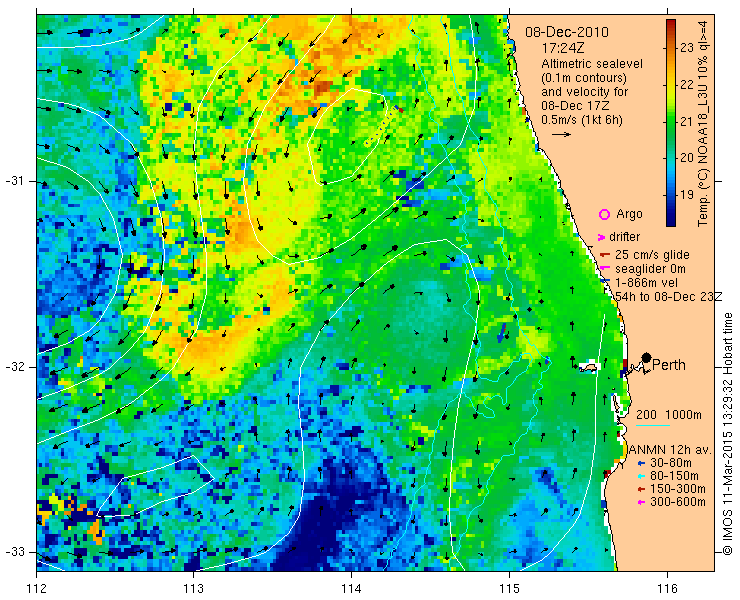The image size is (740, 600).
Task: Click the -32 latitude axis label
Action: coord(14,367)
